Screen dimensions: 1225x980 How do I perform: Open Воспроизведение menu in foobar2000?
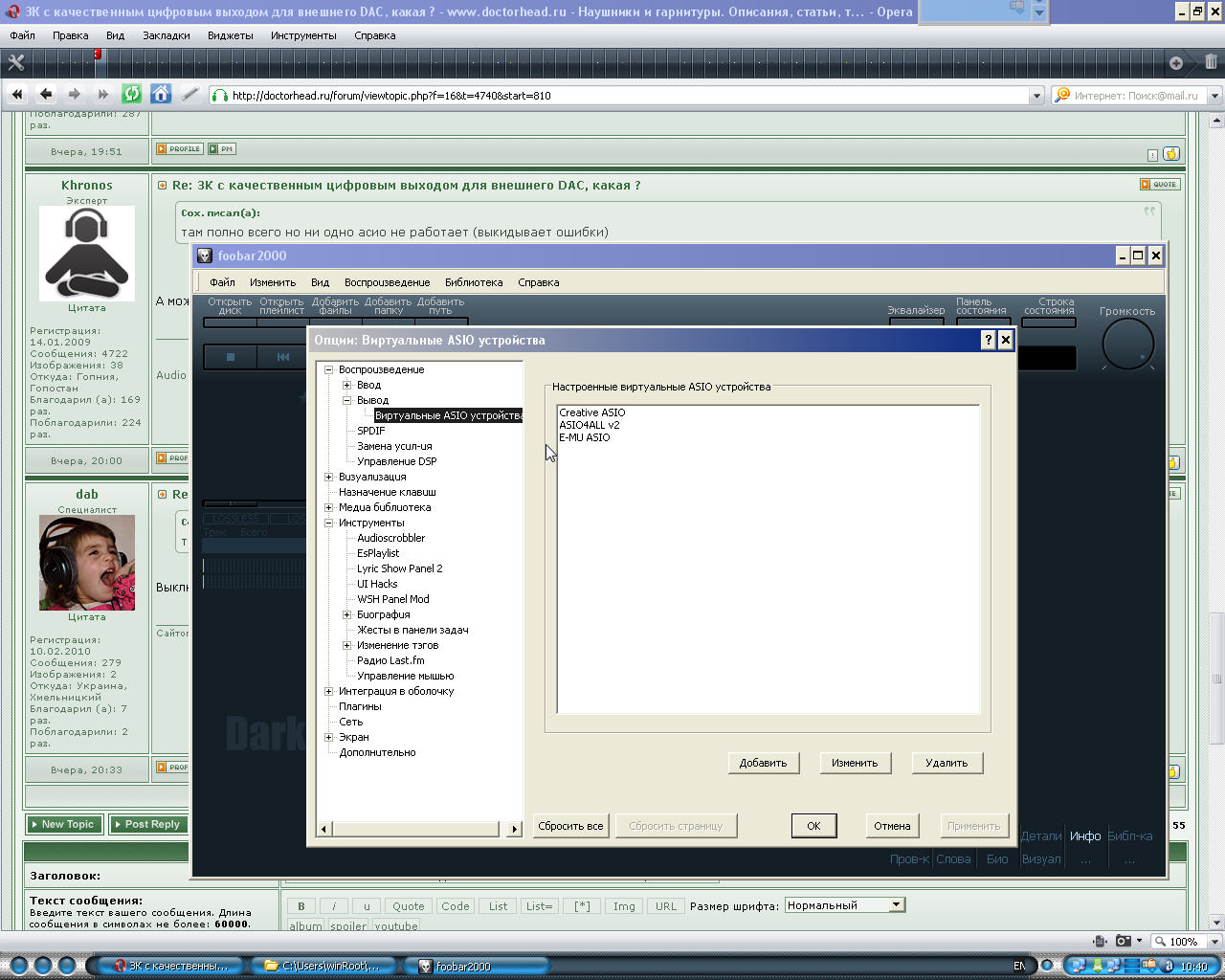pos(387,282)
